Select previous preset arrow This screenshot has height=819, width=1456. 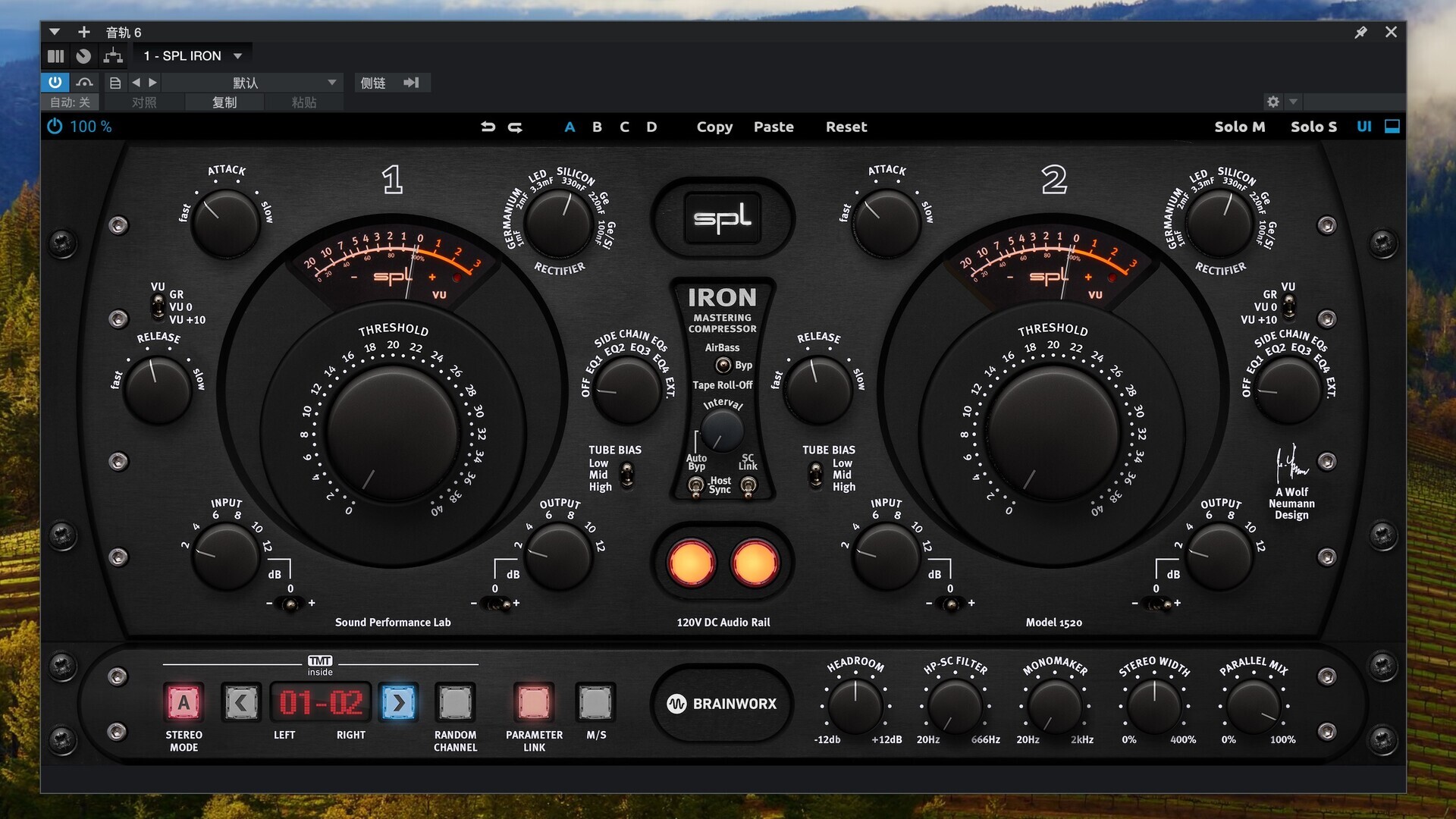[x=136, y=82]
